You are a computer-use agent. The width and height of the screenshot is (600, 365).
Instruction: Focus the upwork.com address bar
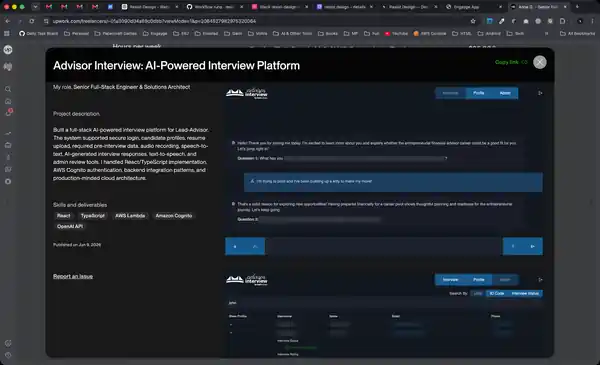256,21
